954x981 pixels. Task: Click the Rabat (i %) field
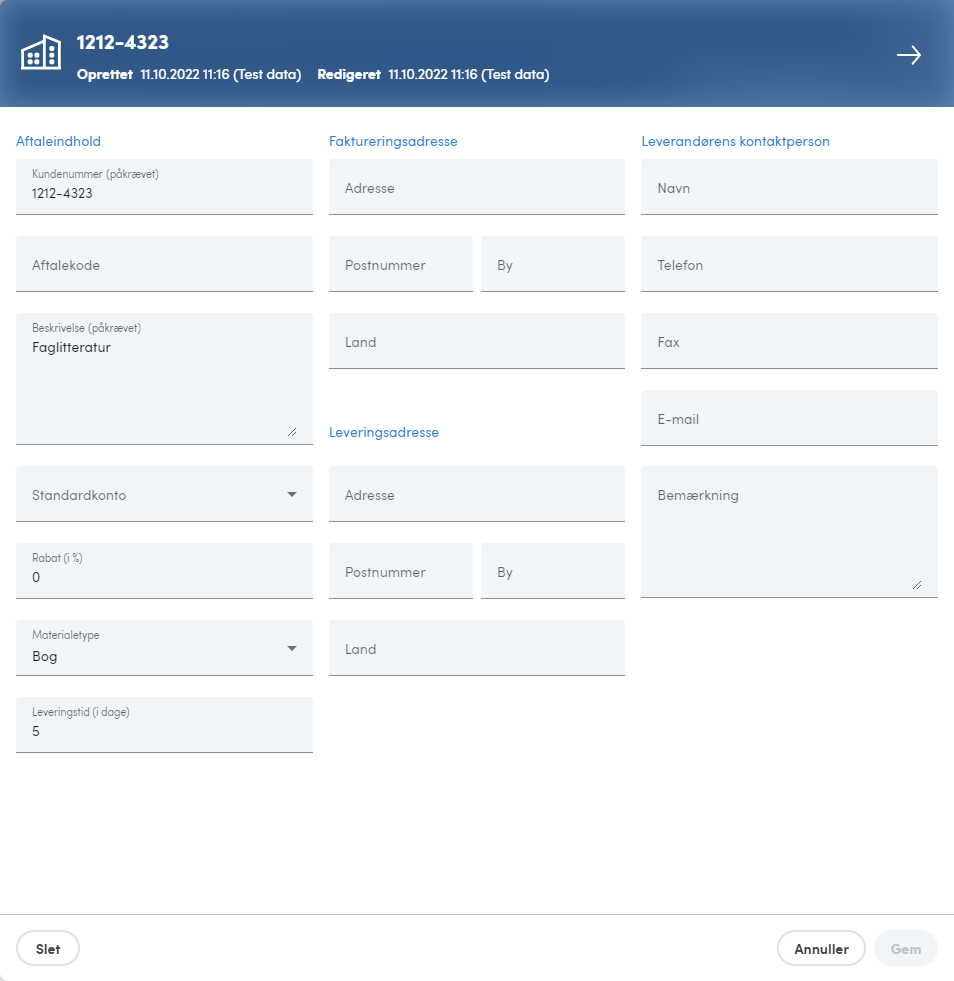click(x=164, y=571)
